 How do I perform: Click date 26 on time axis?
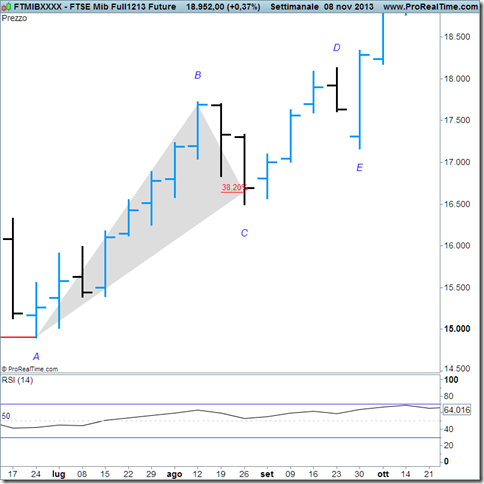click(x=244, y=474)
